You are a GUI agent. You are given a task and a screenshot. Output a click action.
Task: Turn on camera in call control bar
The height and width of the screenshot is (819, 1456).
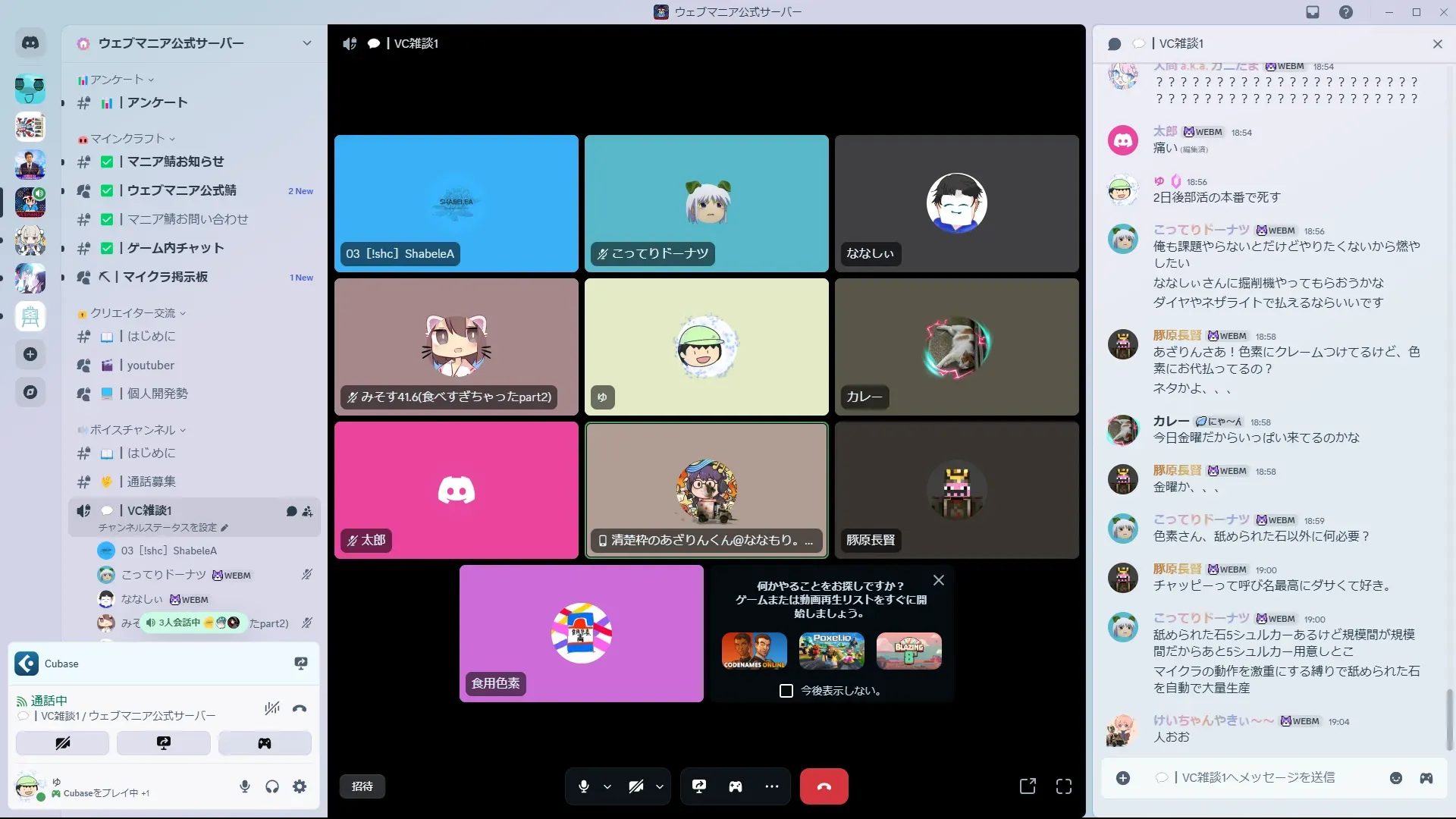pos(635,786)
